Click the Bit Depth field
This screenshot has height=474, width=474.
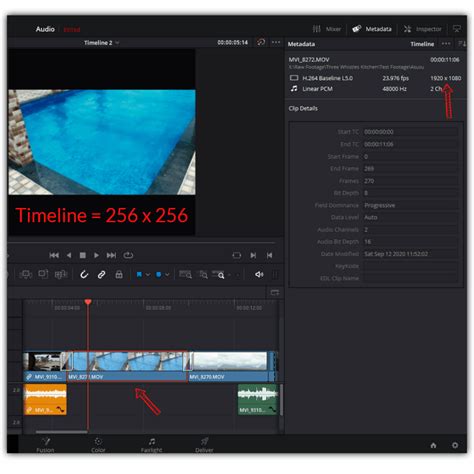pyautogui.click(x=410, y=193)
